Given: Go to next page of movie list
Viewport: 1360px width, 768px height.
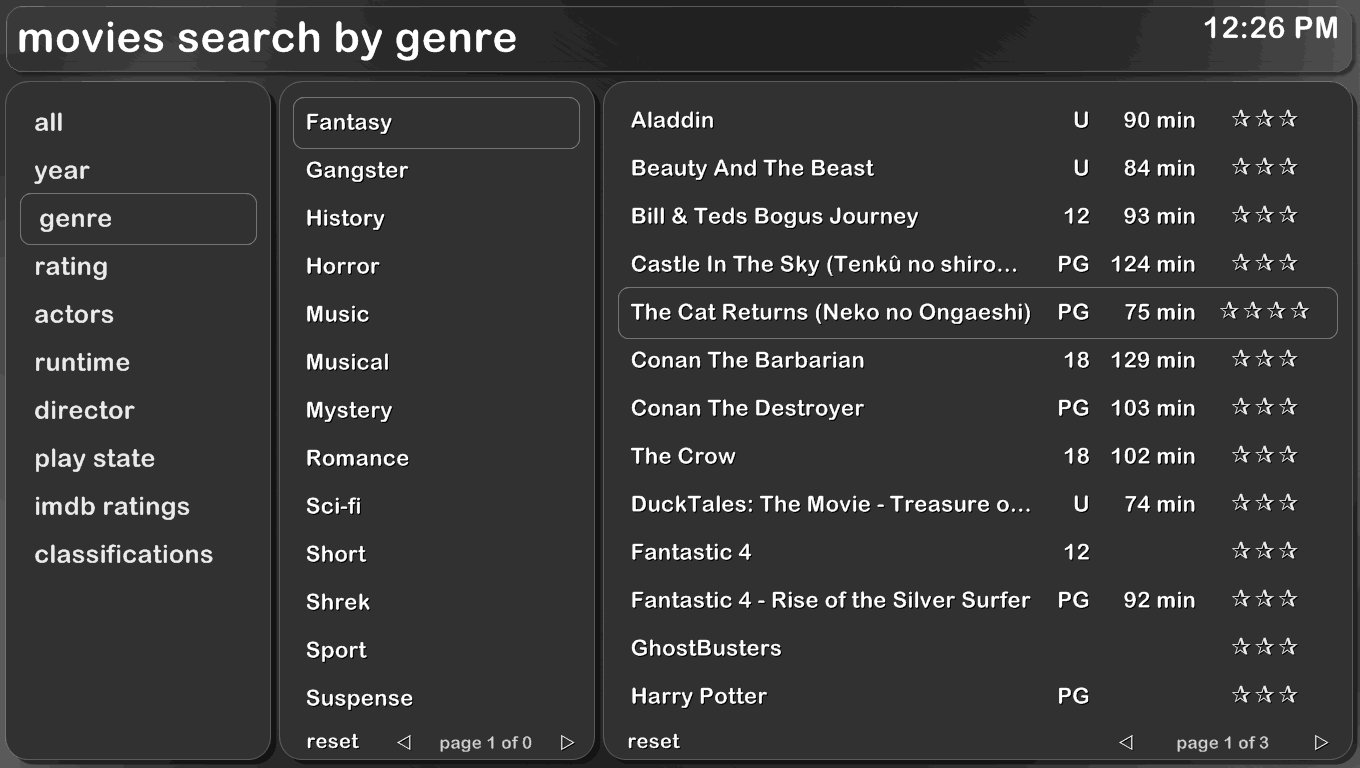Looking at the screenshot, I should point(1321,742).
